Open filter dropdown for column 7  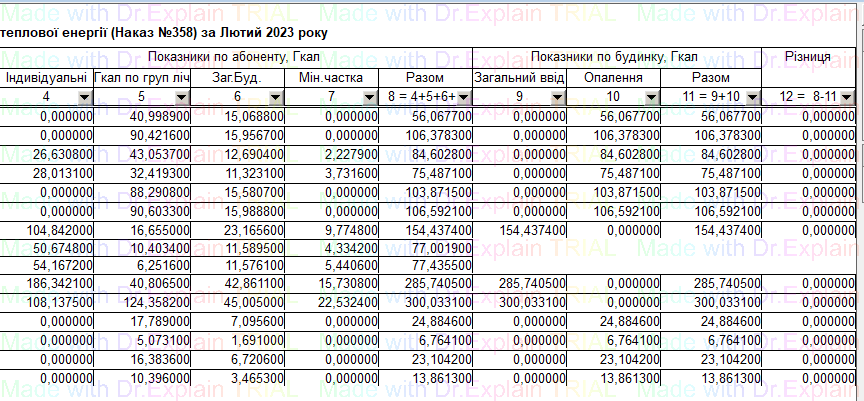pyautogui.click(x=370, y=97)
